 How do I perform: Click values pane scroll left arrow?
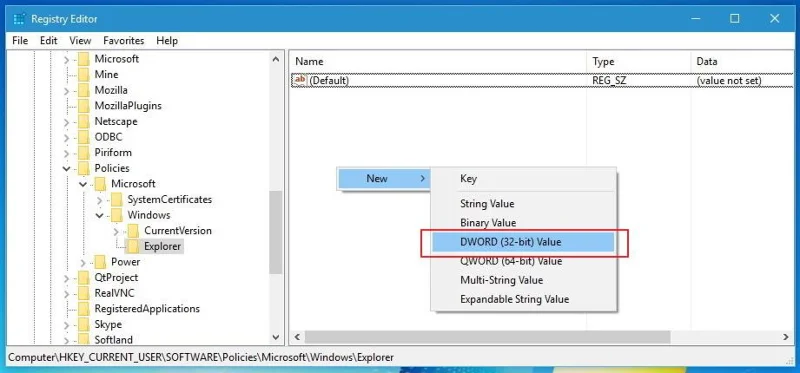pos(297,337)
